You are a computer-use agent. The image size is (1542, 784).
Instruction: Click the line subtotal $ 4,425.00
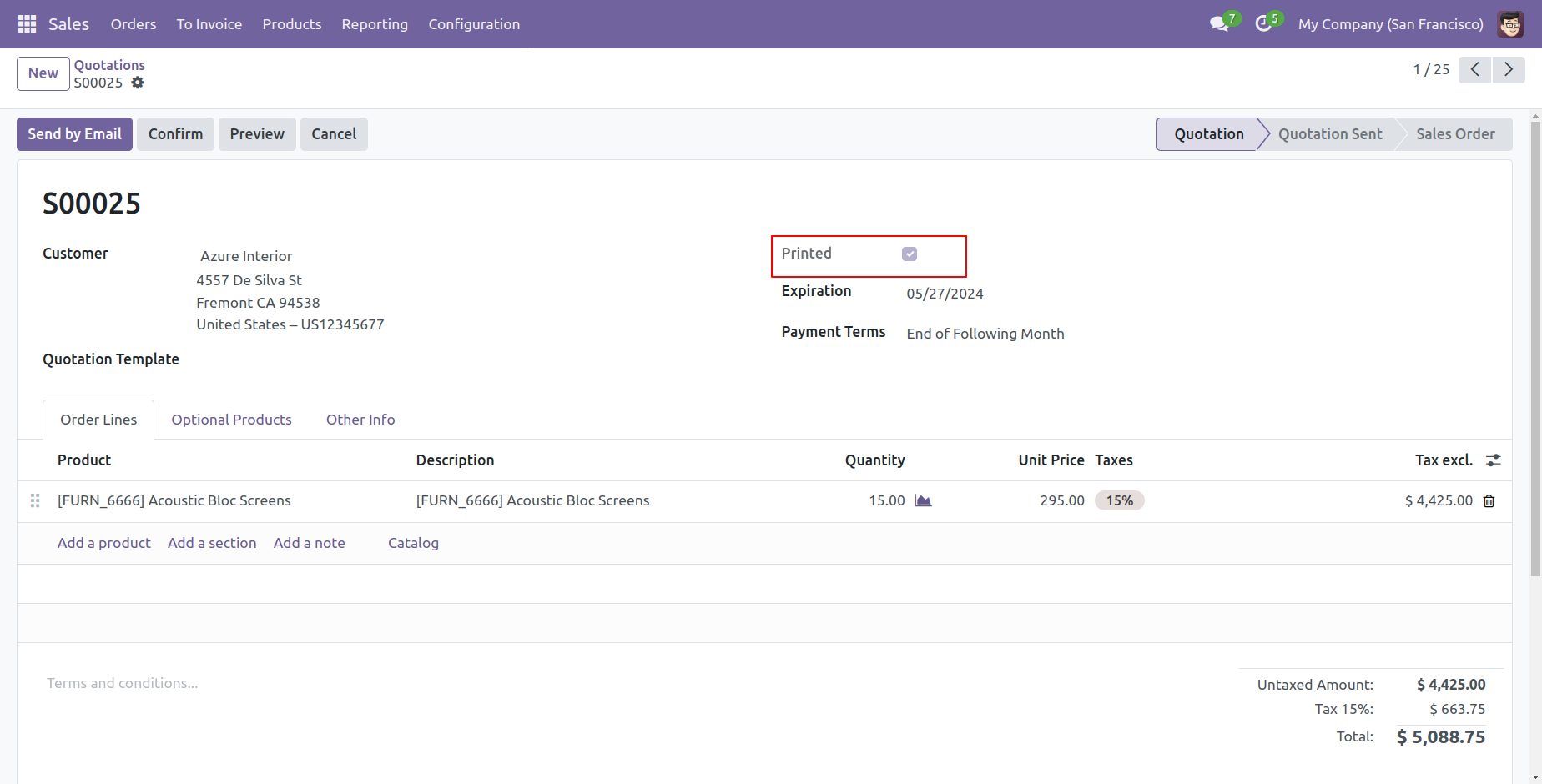(x=1439, y=500)
